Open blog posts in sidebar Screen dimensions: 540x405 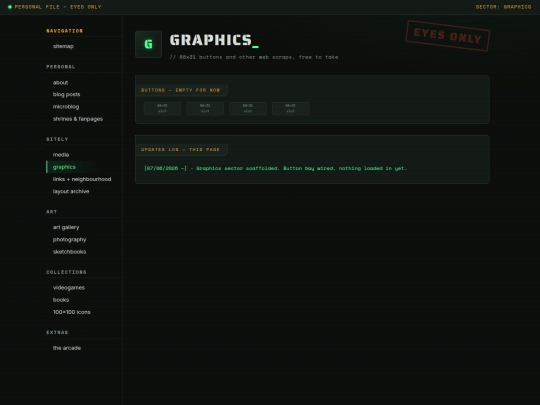66,94
